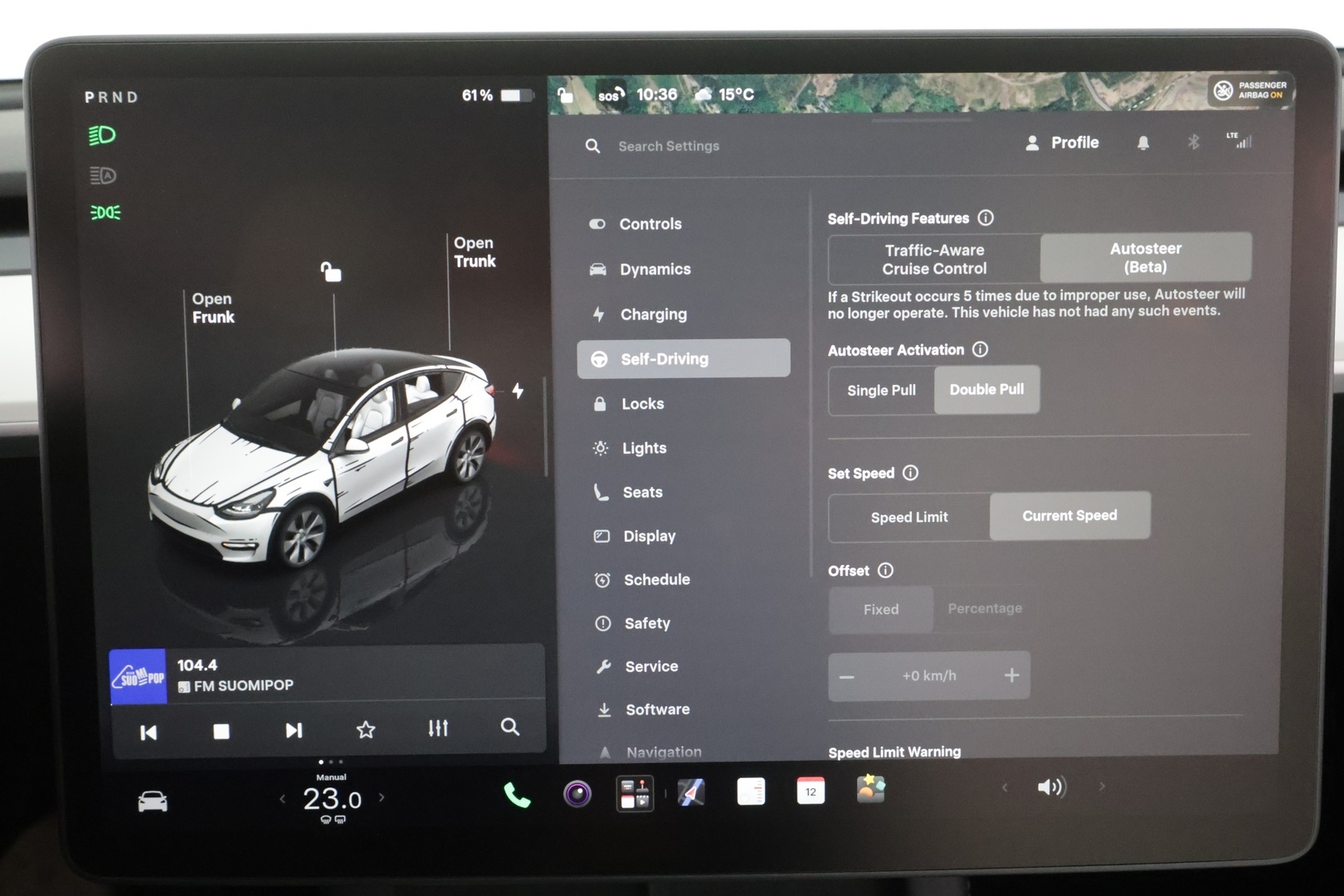
Task: Tap the auto high beam indicator
Action: click(103, 175)
